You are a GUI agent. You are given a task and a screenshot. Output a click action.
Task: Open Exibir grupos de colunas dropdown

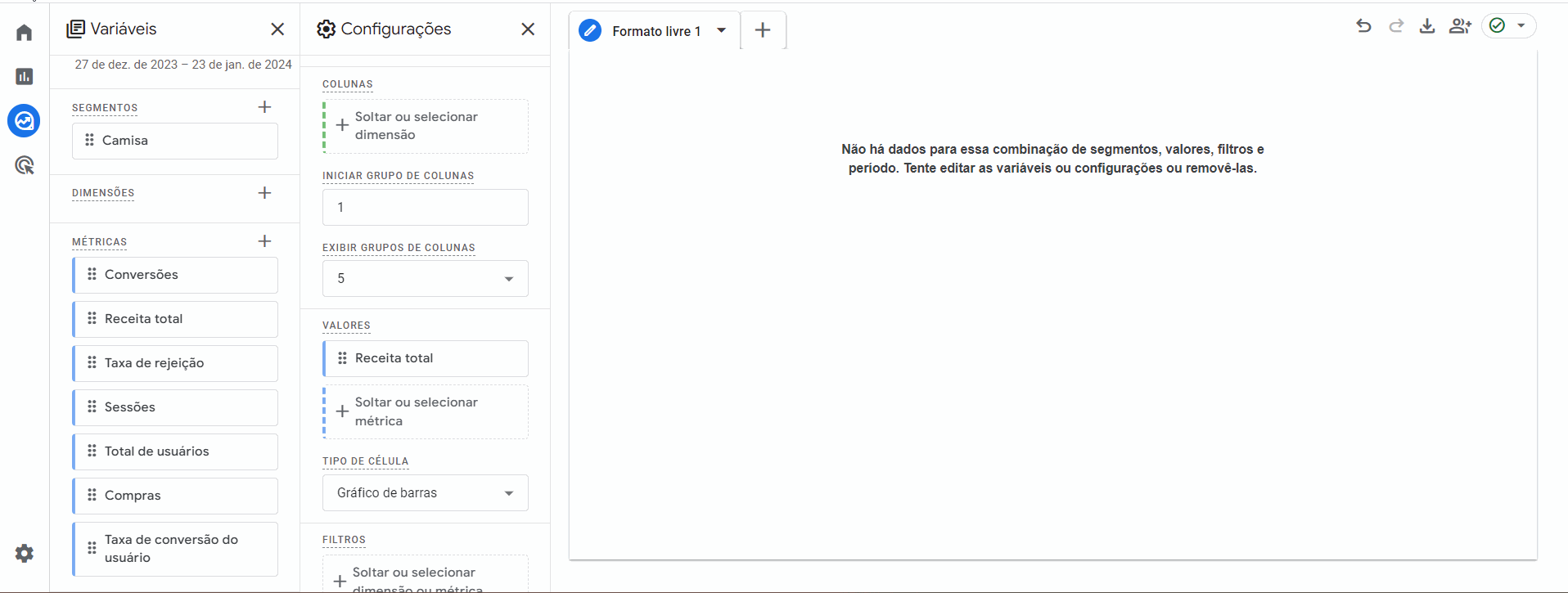(426, 279)
